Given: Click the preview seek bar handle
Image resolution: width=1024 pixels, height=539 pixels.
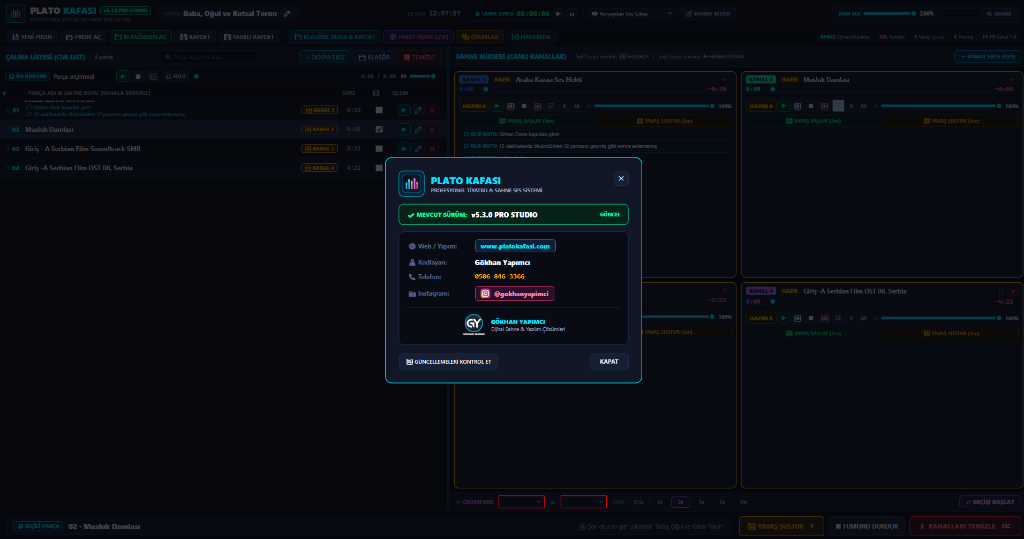Looking at the screenshot, I should tap(197, 76).
